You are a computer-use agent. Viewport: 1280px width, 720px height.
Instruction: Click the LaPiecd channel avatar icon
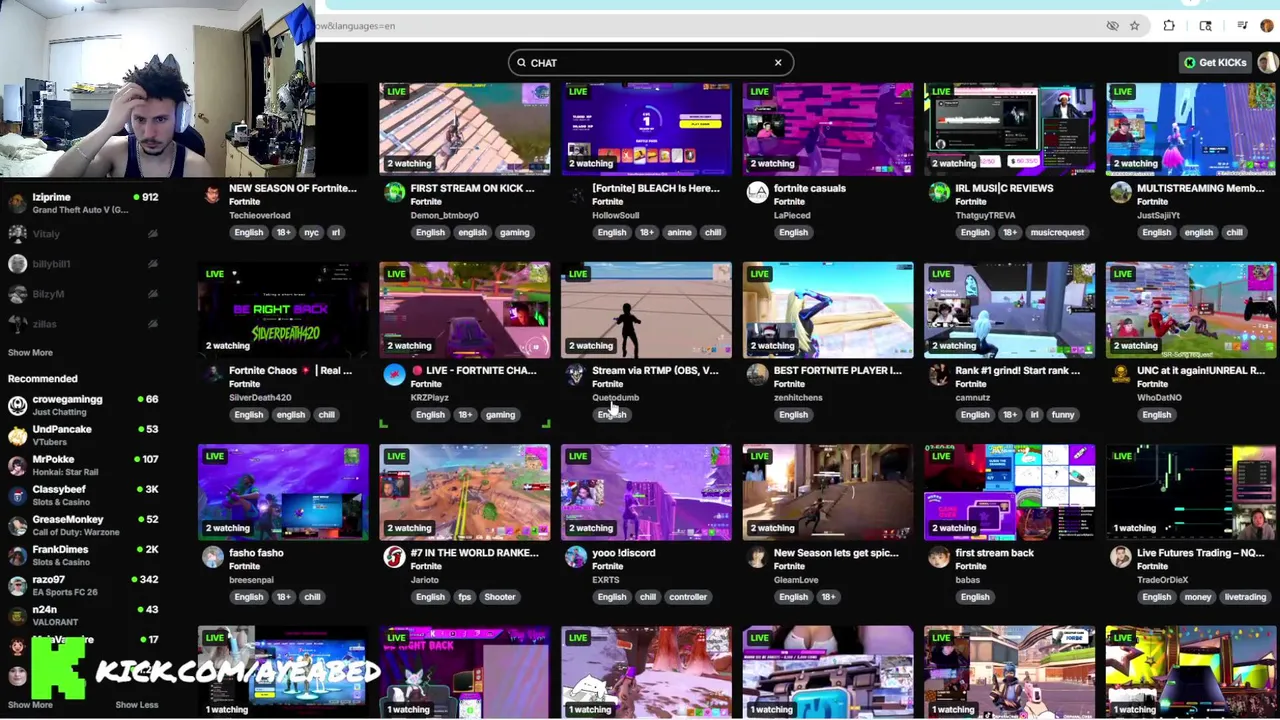[x=757, y=193]
